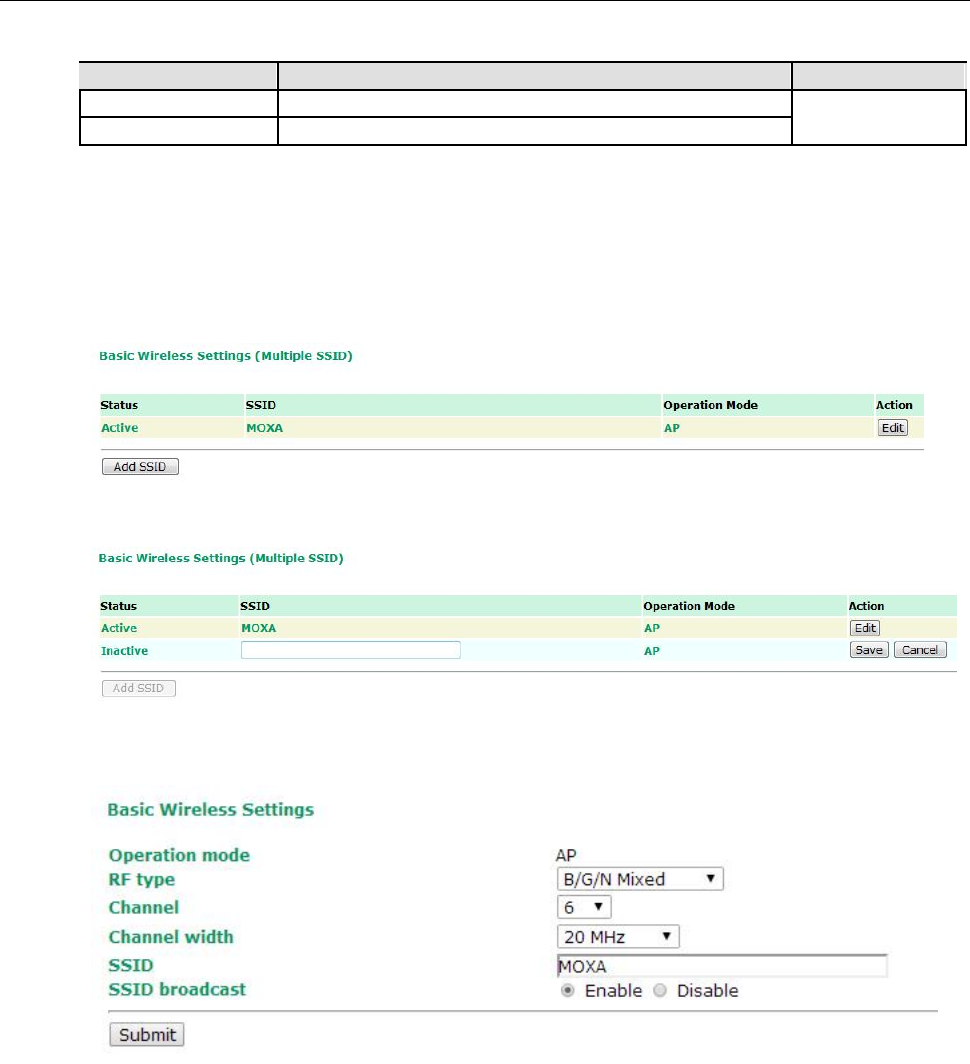Click AP operation mode in Inactive row
970x1064 pixels.
(x=652, y=651)
